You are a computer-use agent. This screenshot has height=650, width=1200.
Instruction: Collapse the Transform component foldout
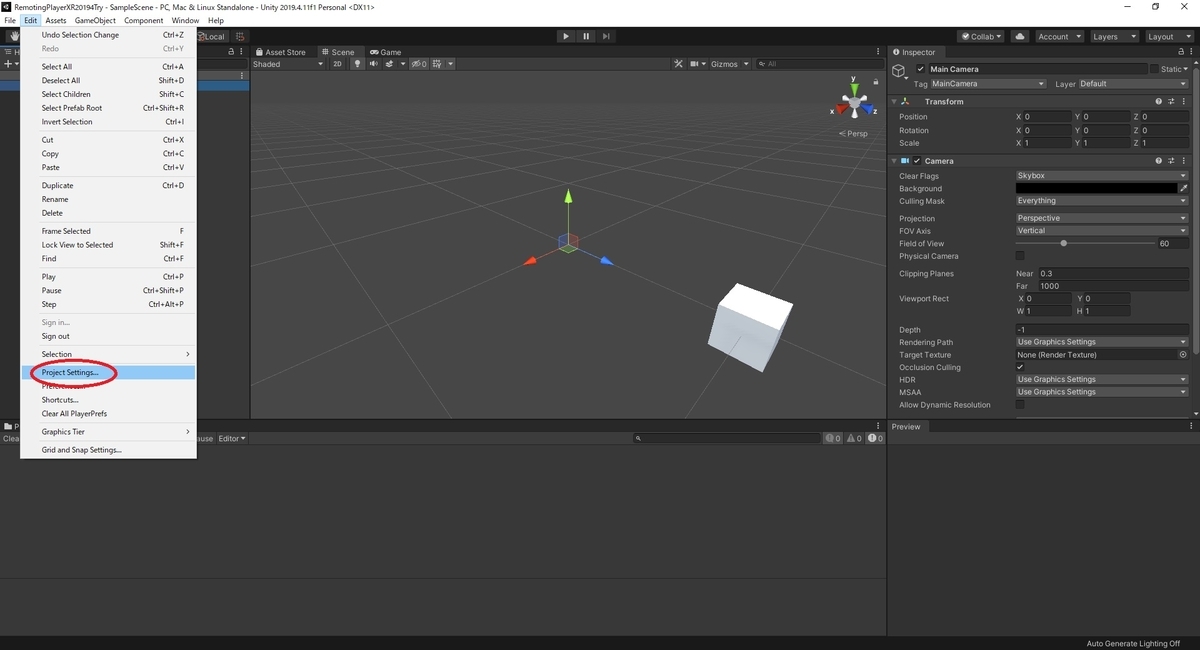click(893, 101)
